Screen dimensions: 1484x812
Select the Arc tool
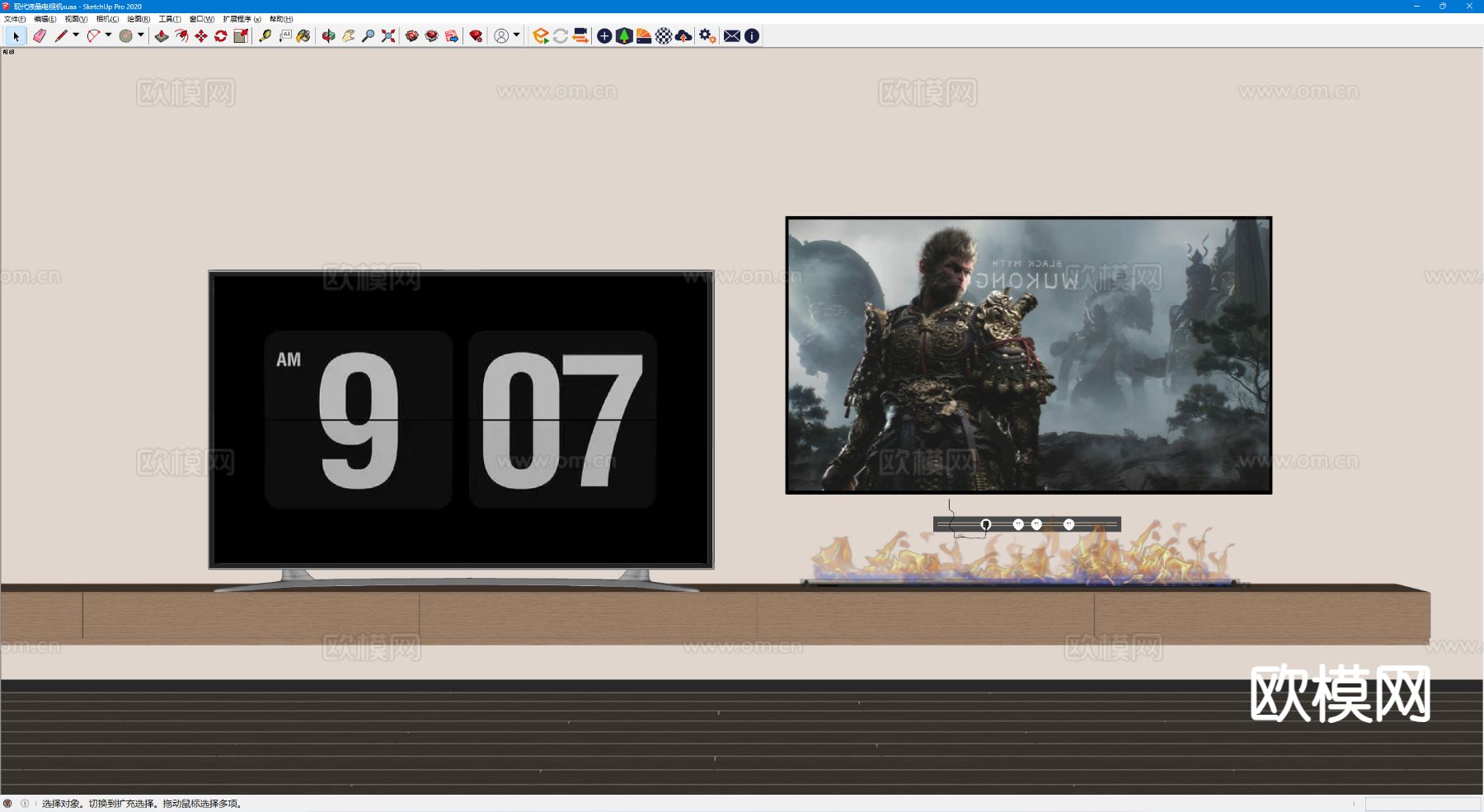[93, 36]
